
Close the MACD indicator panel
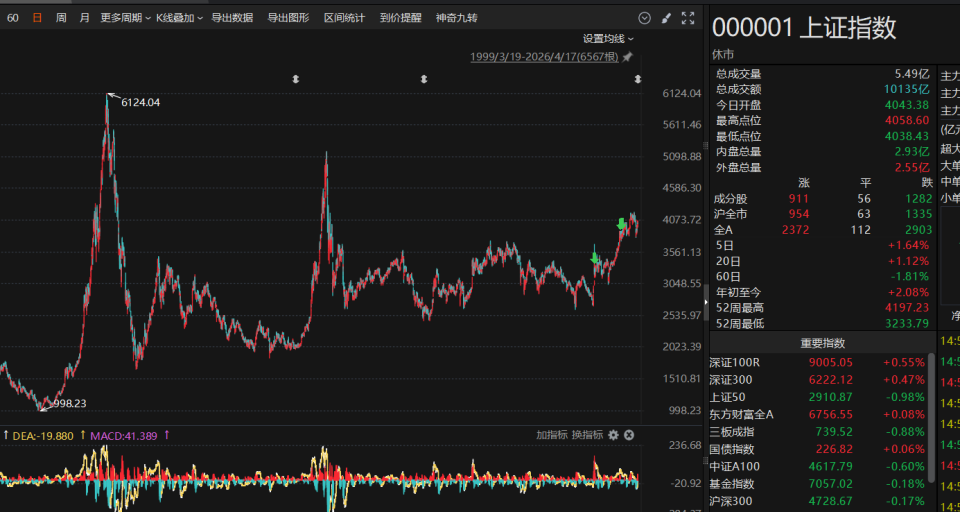tap(629, 435)
